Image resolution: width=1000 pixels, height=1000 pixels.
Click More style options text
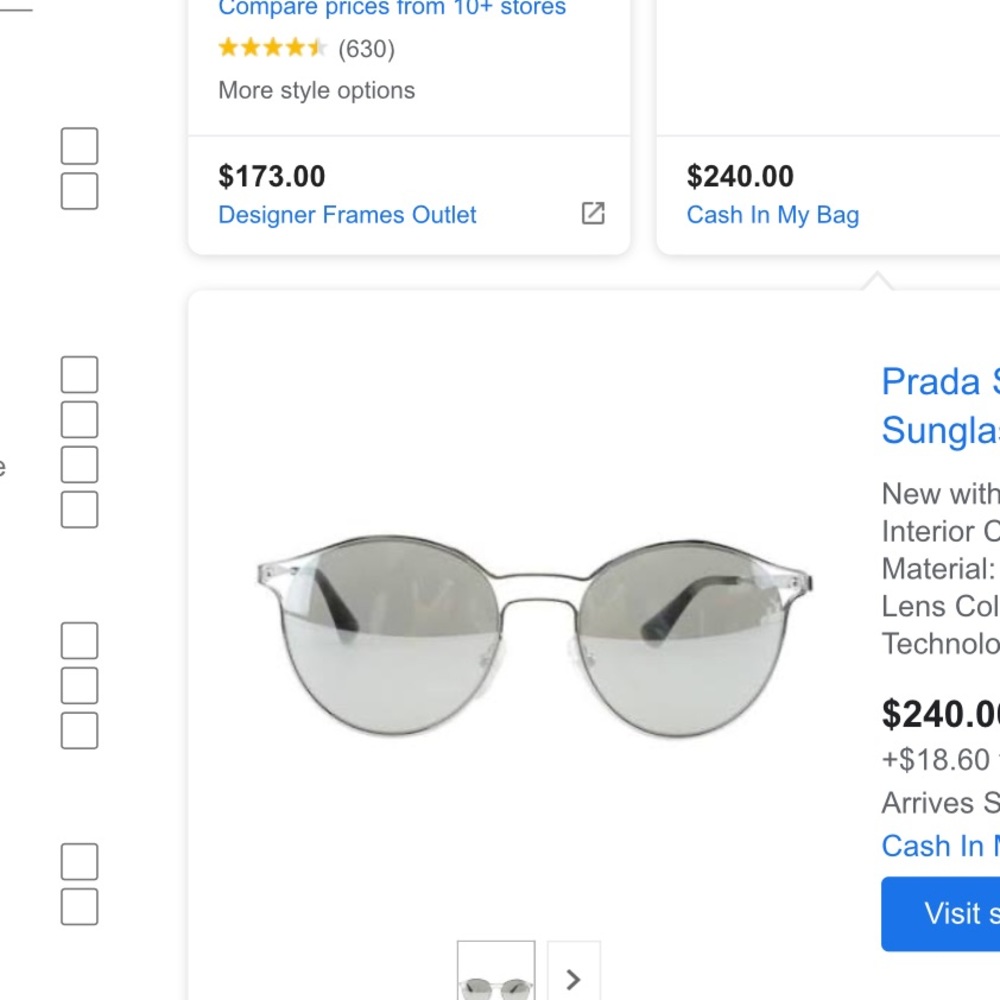pyautogui.click(x=316, y=91)
